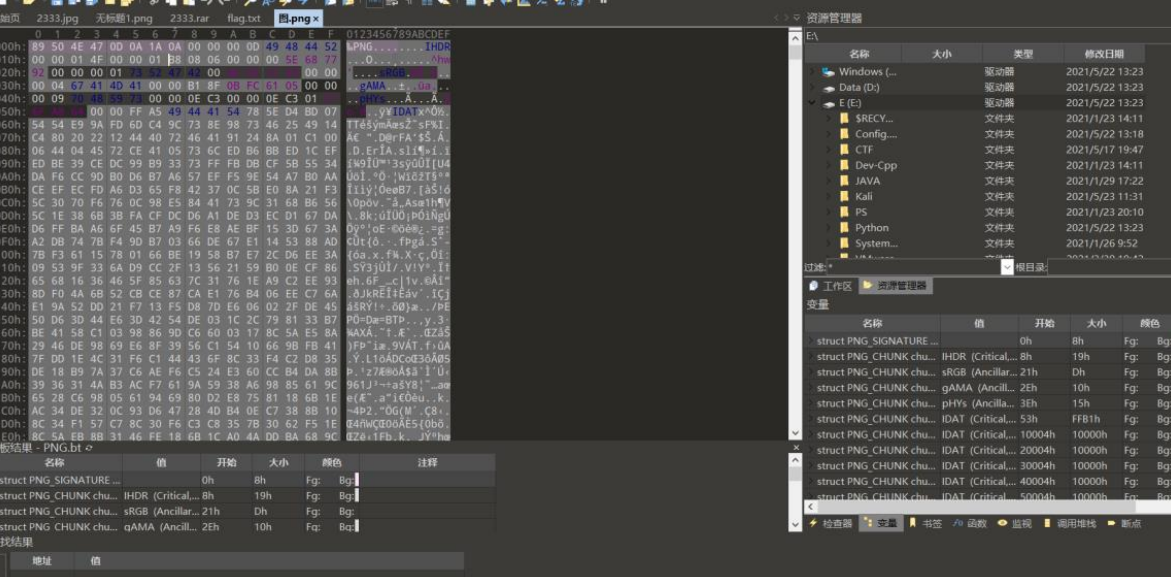This screenshot has height=577, width=1171.
Task: Click the 资源管理器 folder icon tab
Action: point(867,285)
